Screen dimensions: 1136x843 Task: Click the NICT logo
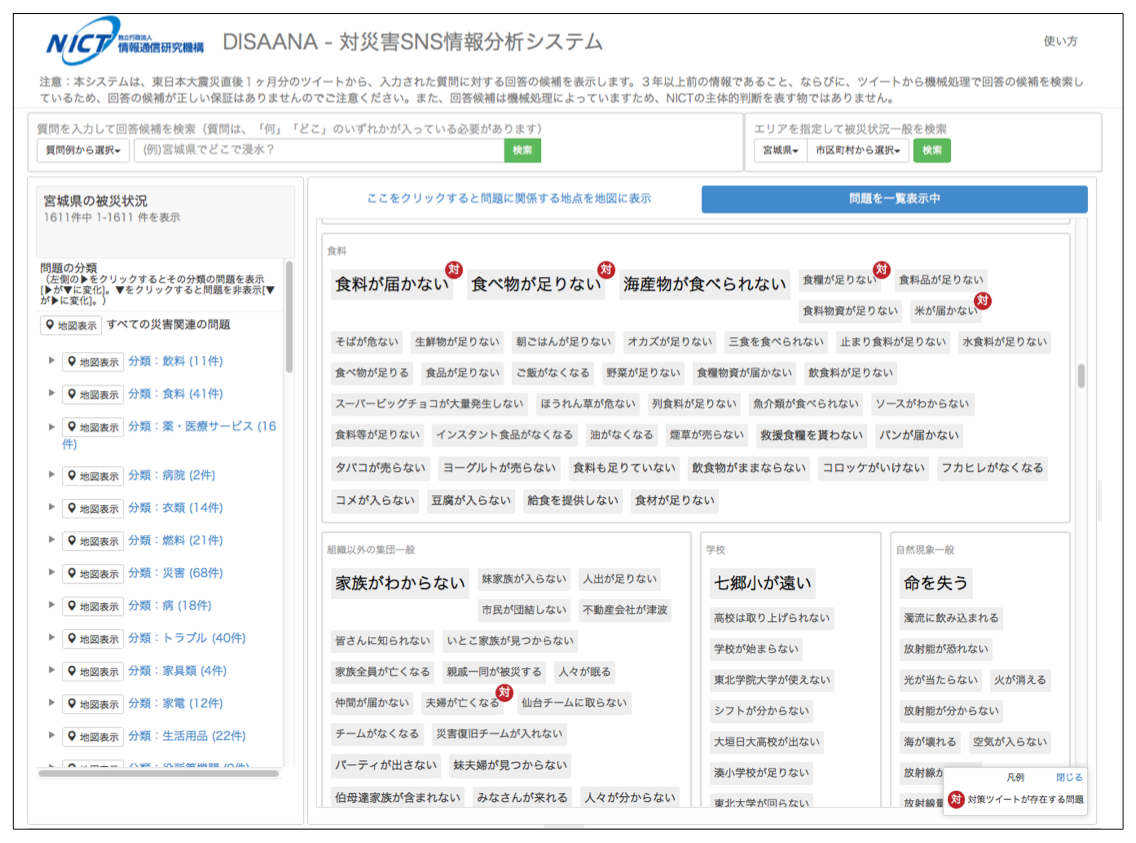click(x=125, y=41)
